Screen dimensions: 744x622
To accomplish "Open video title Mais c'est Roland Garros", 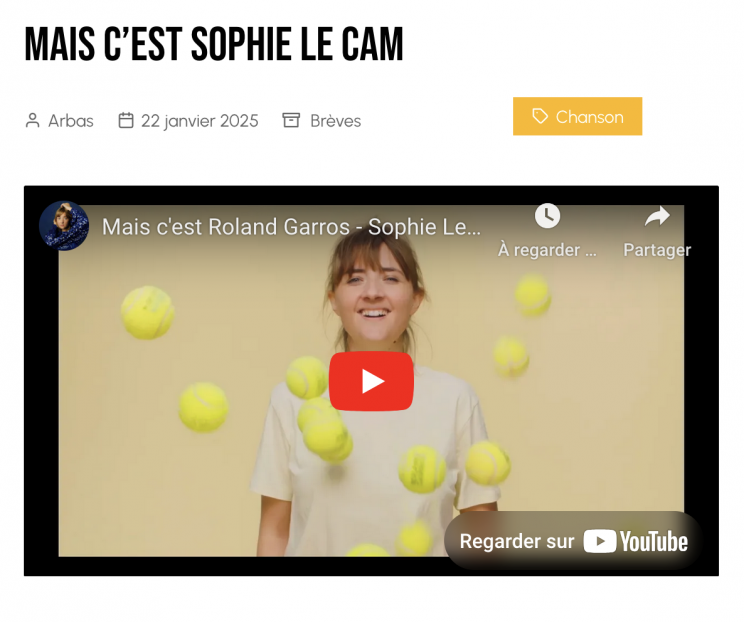I will [291, 227].
